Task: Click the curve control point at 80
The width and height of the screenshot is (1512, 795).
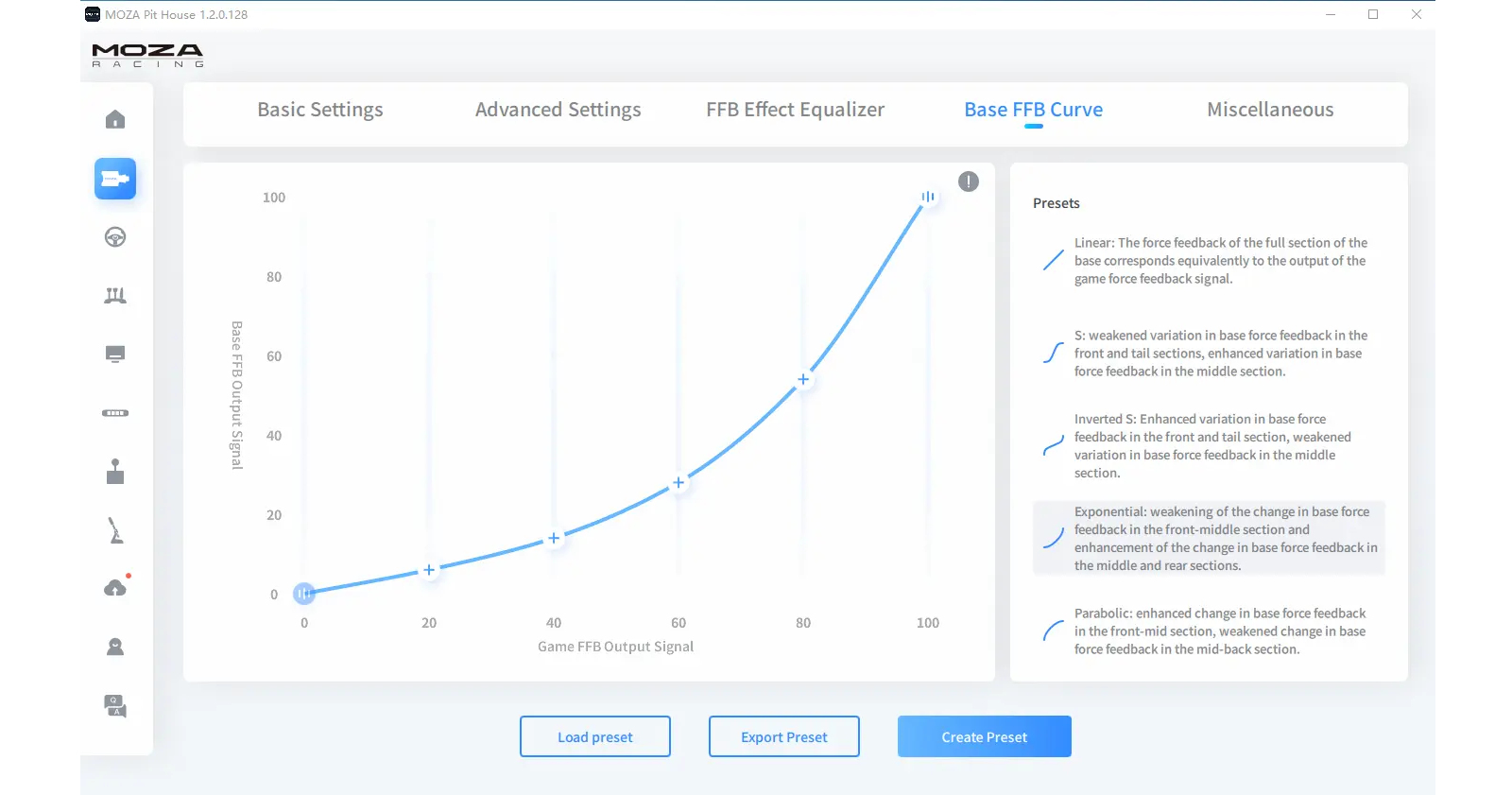Action: 803,380
